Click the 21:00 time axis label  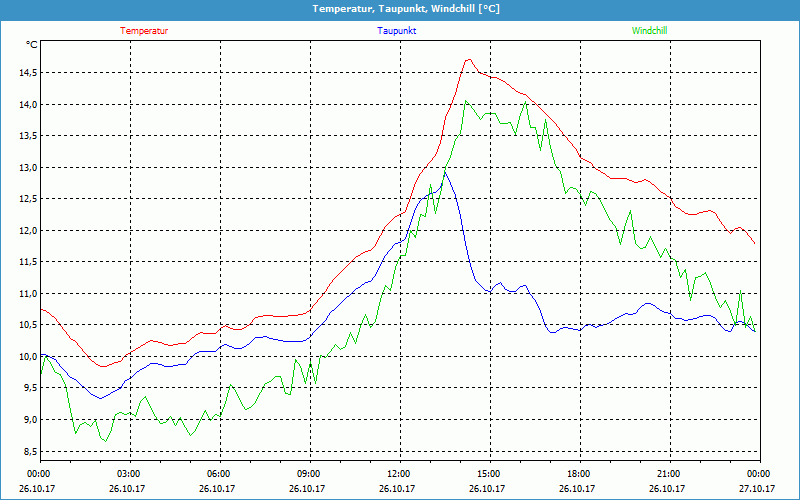[x=670, y=474]
